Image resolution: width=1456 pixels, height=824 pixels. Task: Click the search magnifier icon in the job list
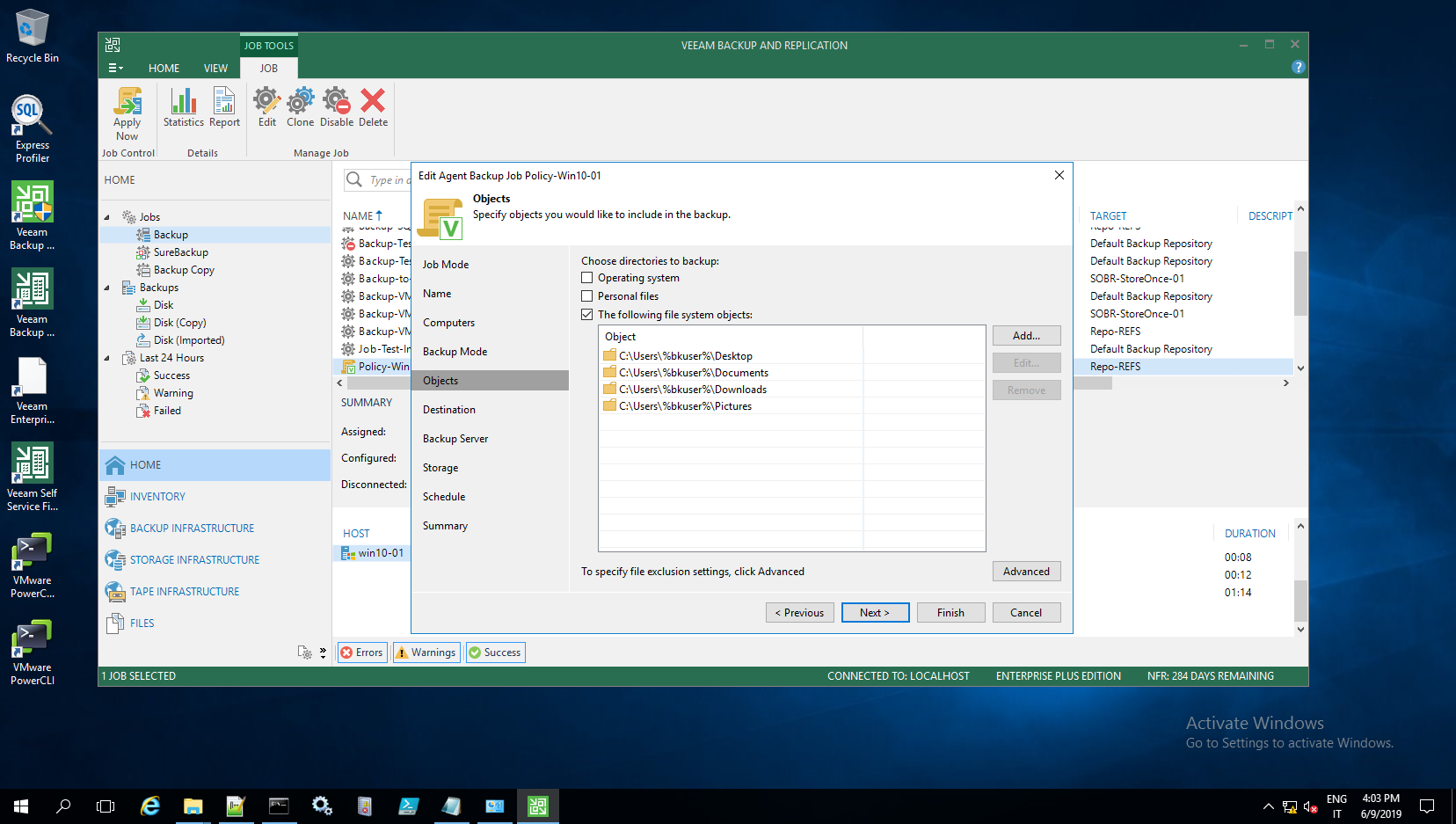click(x=354, y=179)
